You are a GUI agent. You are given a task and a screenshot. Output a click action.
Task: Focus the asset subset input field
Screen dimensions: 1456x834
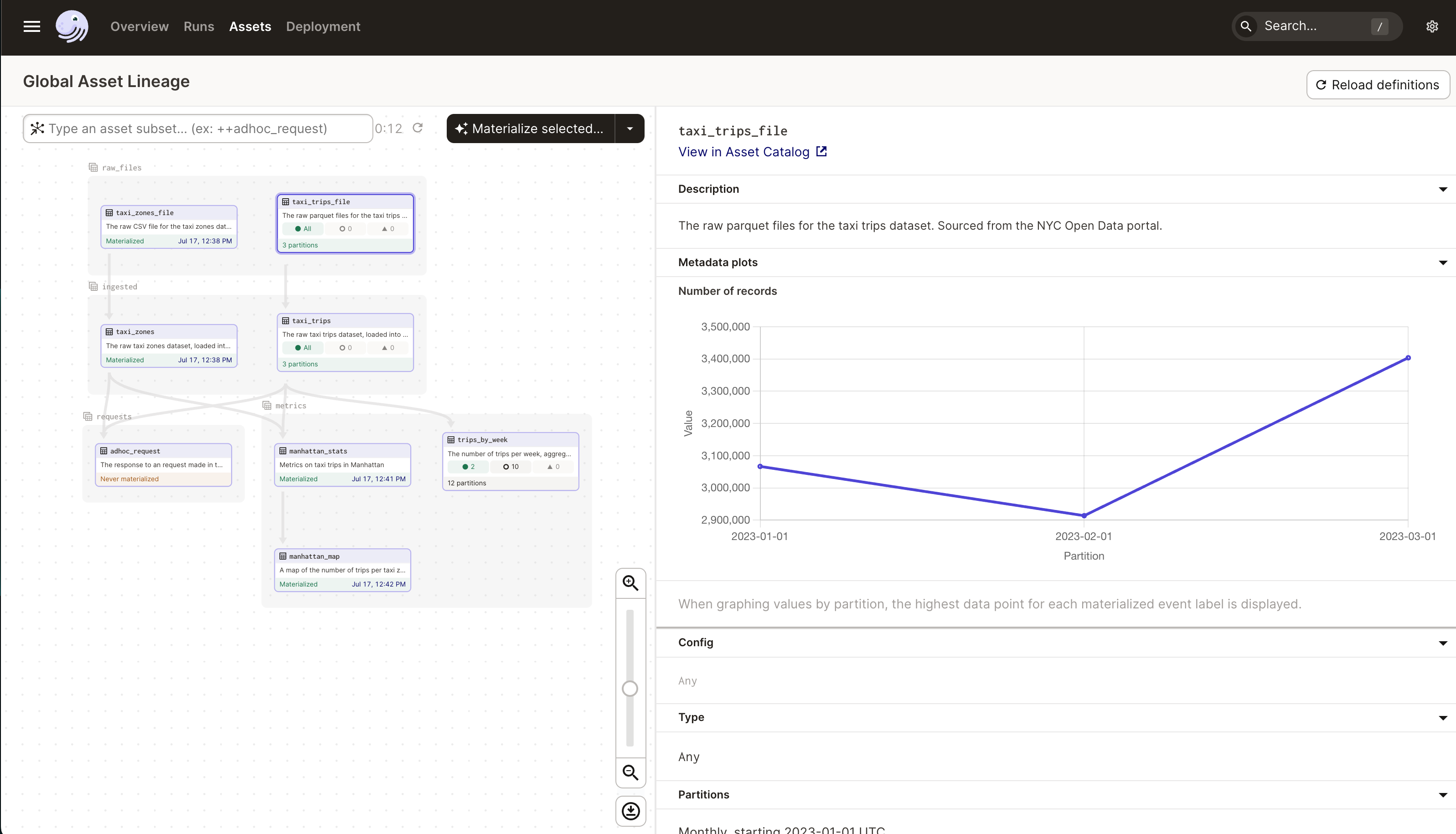coord(197,129)
